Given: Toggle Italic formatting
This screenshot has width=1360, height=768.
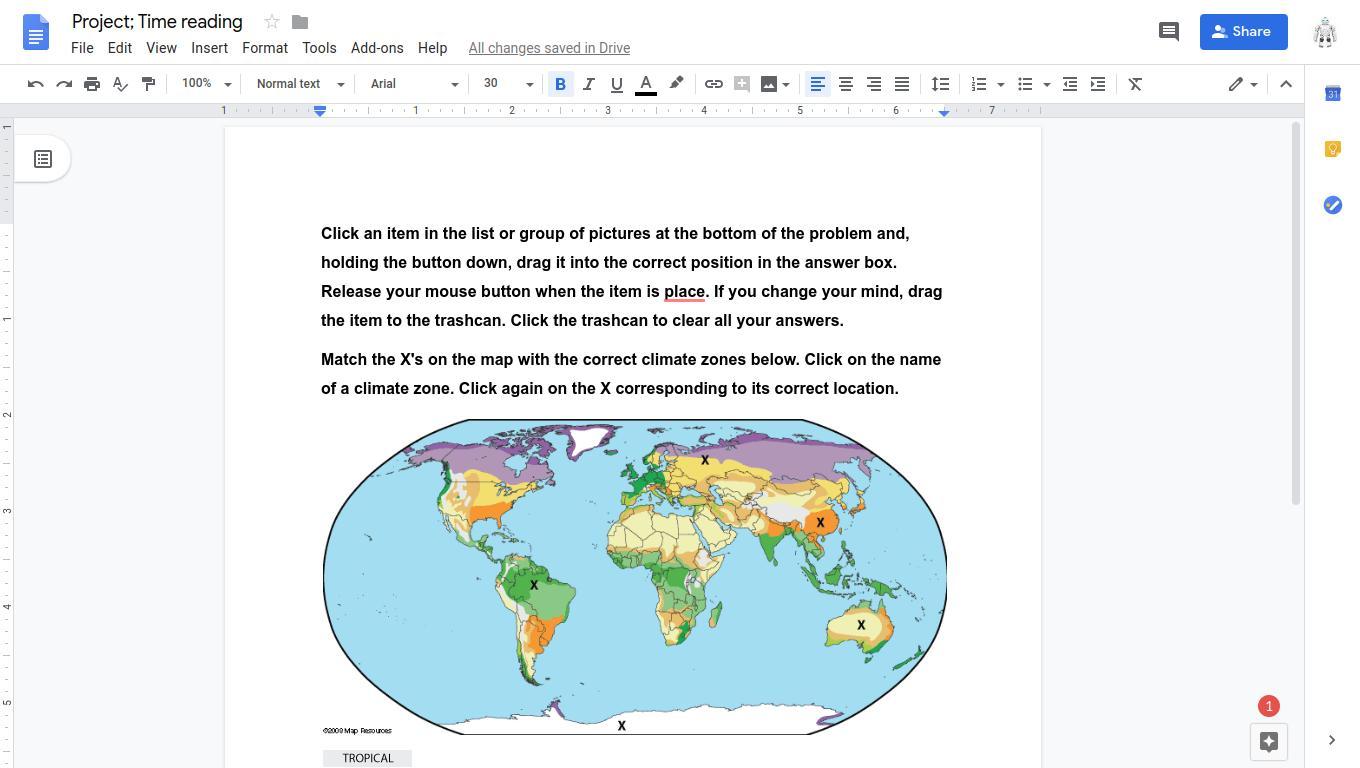Looking at the screenshot, I should (x=588, y=84).
